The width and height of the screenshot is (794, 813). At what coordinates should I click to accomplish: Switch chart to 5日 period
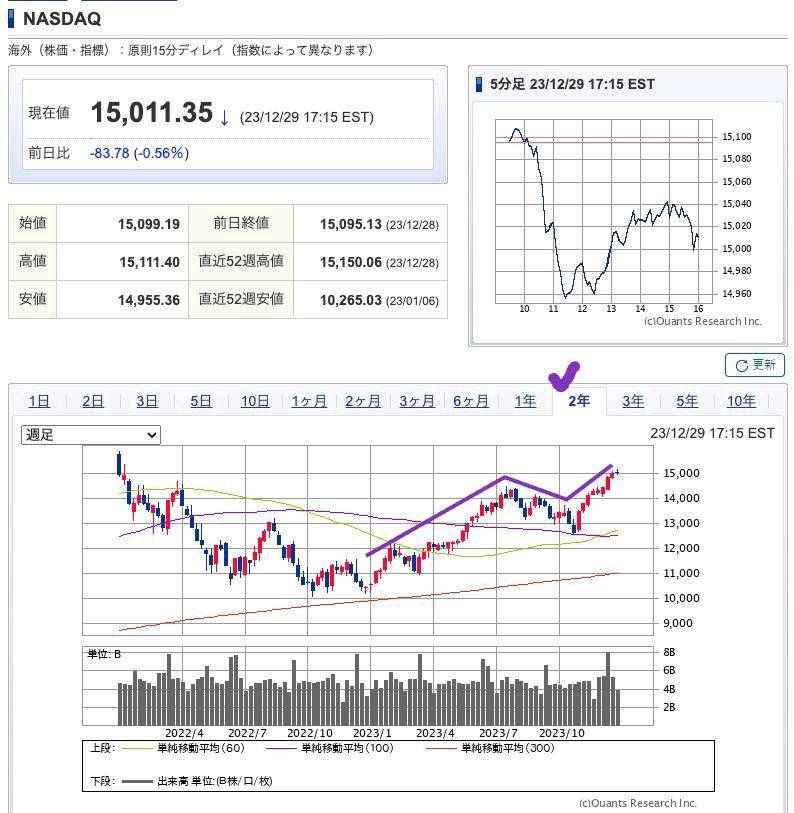201,401
